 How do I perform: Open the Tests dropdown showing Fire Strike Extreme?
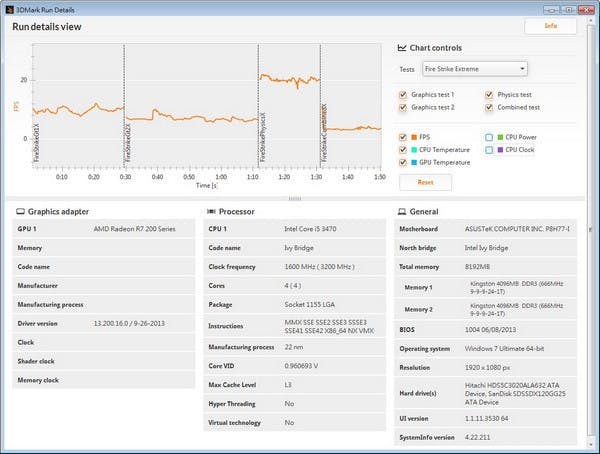476,69
